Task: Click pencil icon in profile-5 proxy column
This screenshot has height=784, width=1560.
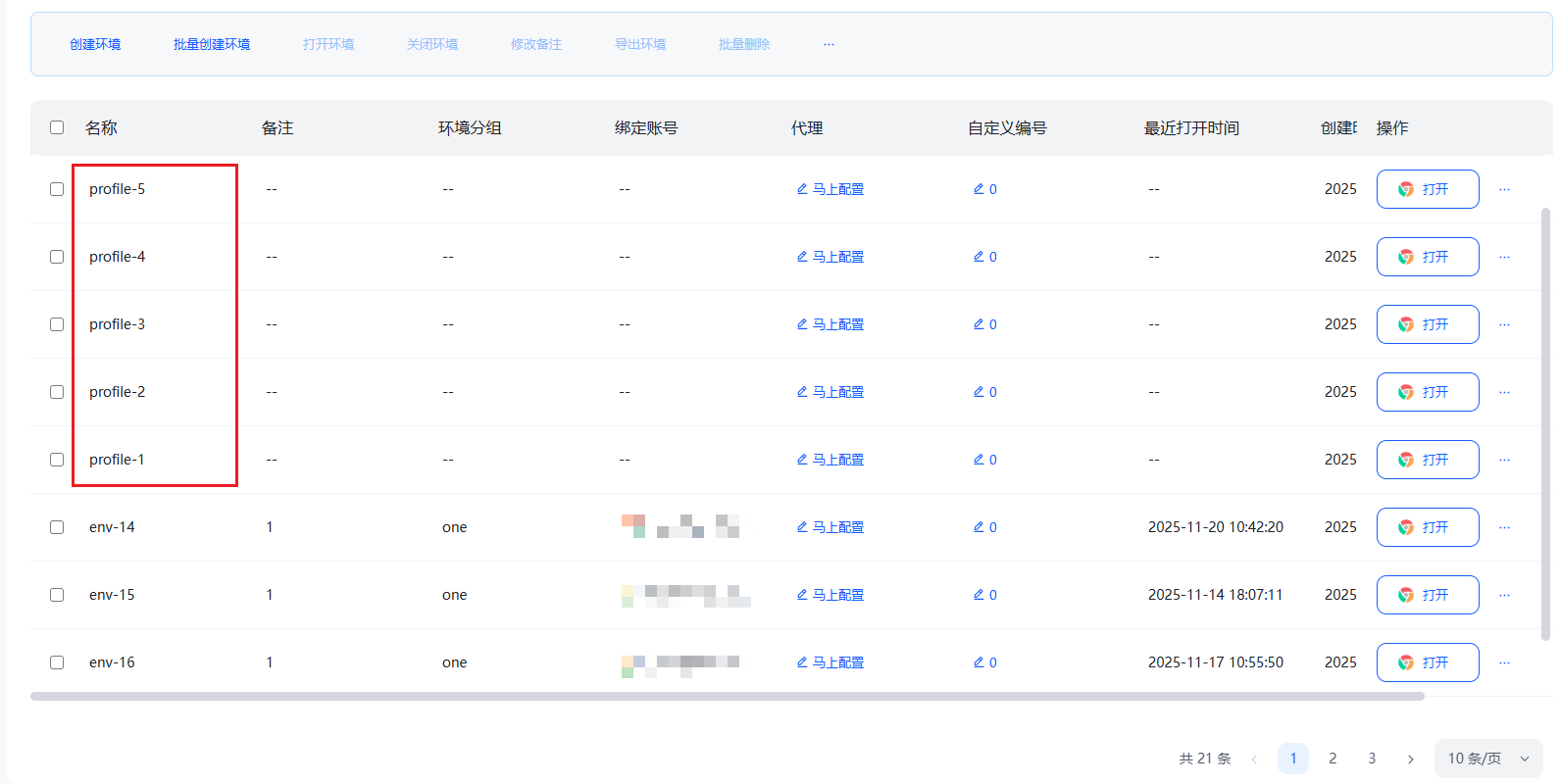Action: pyautogui.click(x=801, y=189)
